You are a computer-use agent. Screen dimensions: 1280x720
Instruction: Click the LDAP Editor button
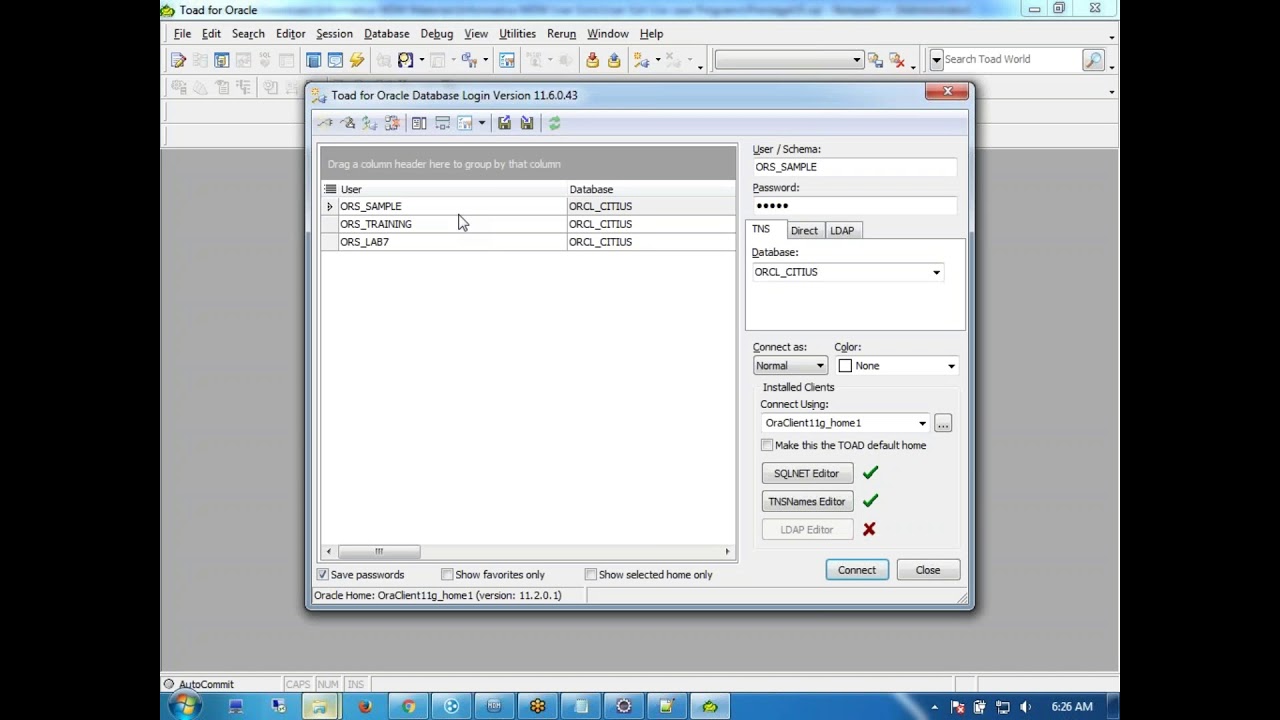coord(806,529)
